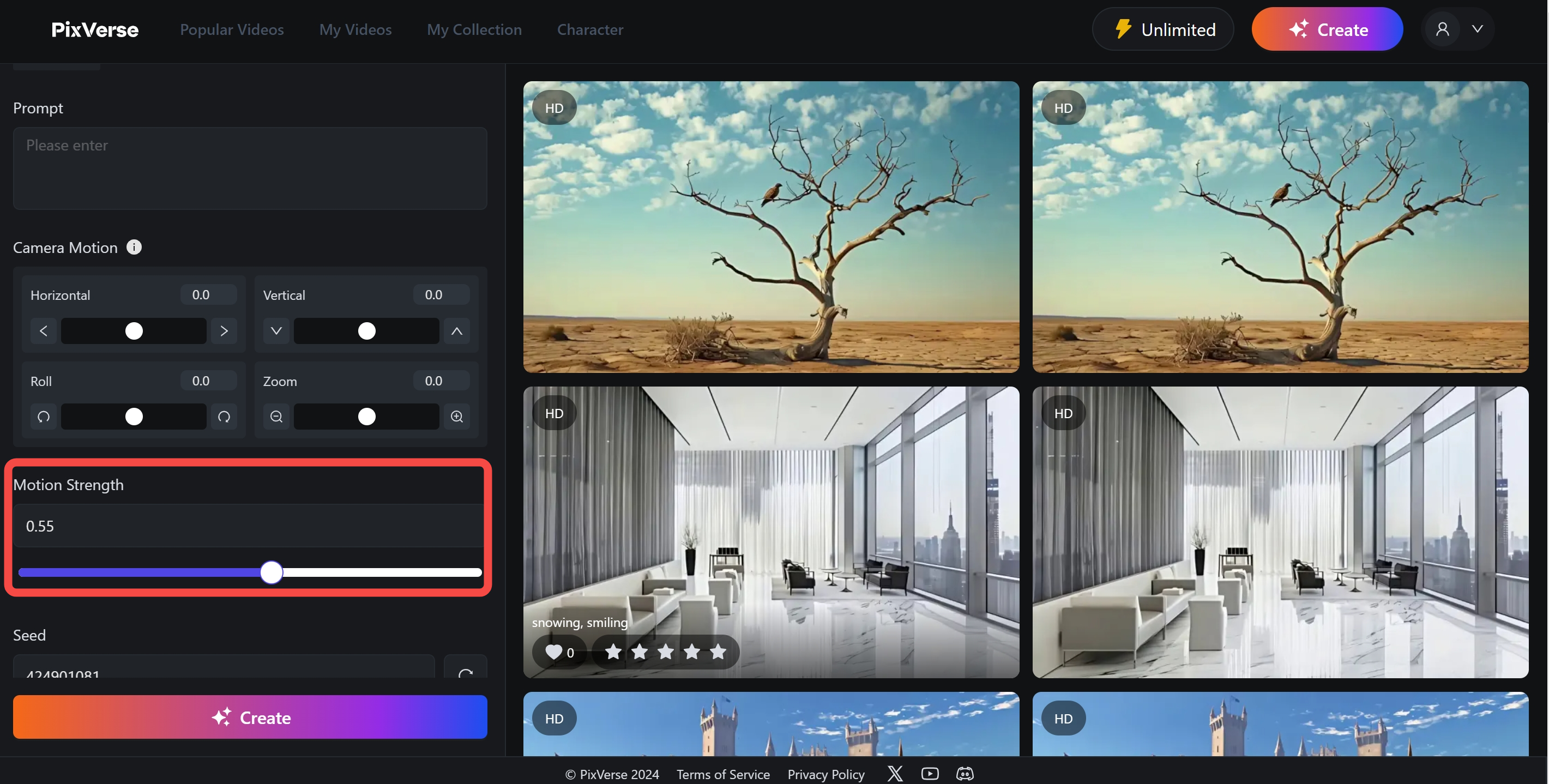Open the left castle video thumbnail
1549x784 pixels.
pyautogui.click(x=771, y=725)
